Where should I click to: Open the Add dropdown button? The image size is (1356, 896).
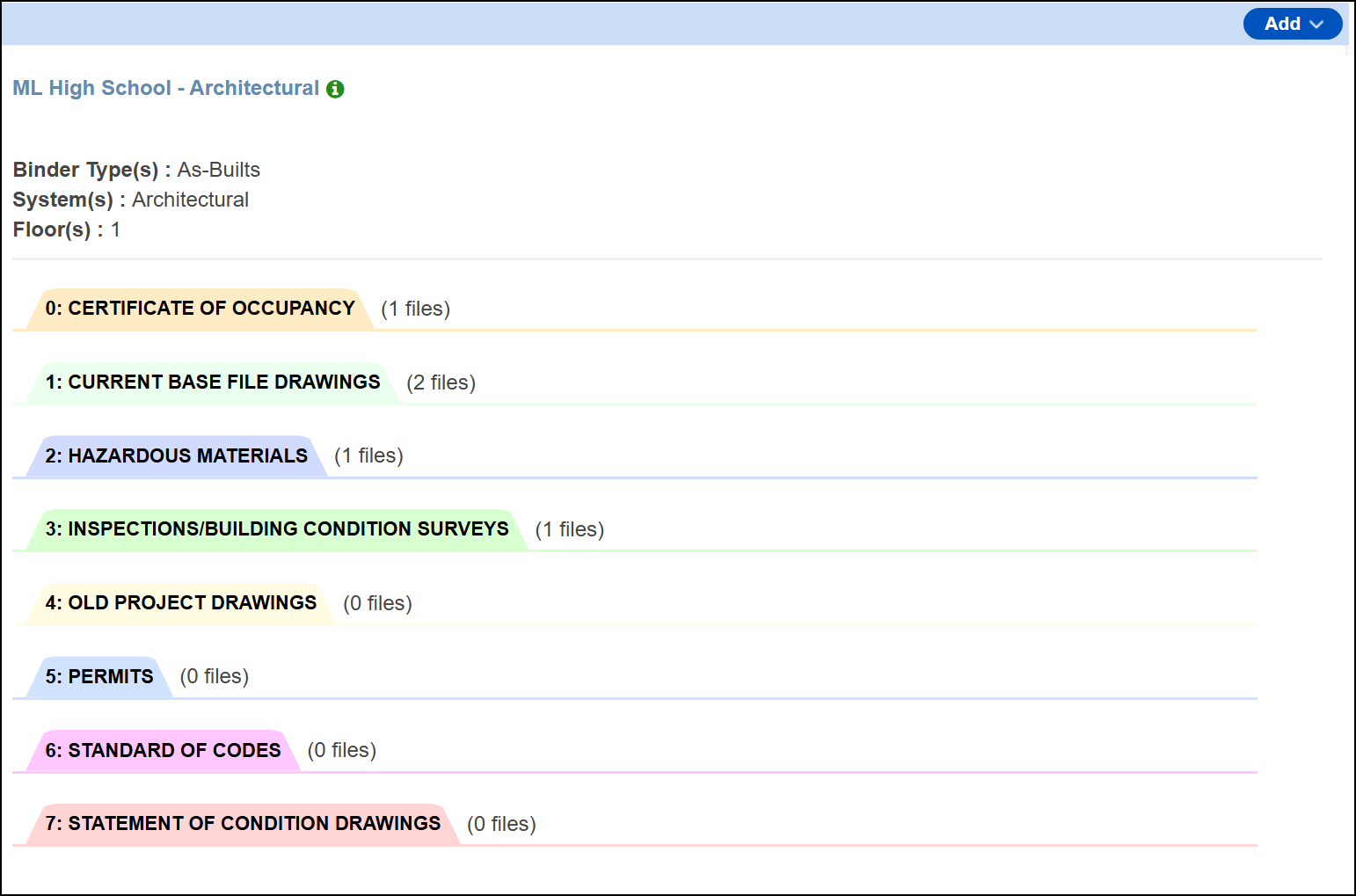point(1293,24)
